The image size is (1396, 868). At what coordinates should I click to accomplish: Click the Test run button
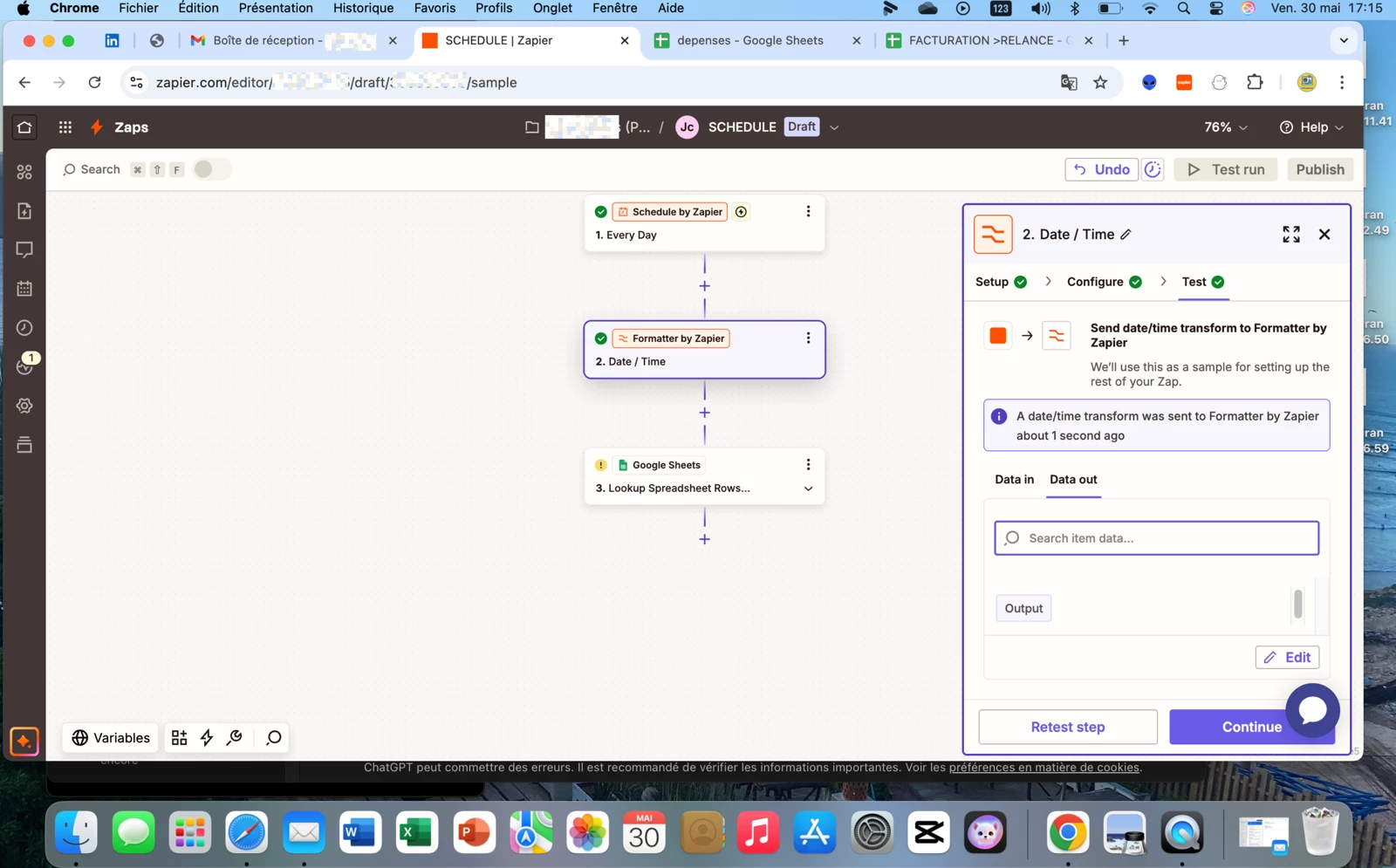(x=1226, y=169)
